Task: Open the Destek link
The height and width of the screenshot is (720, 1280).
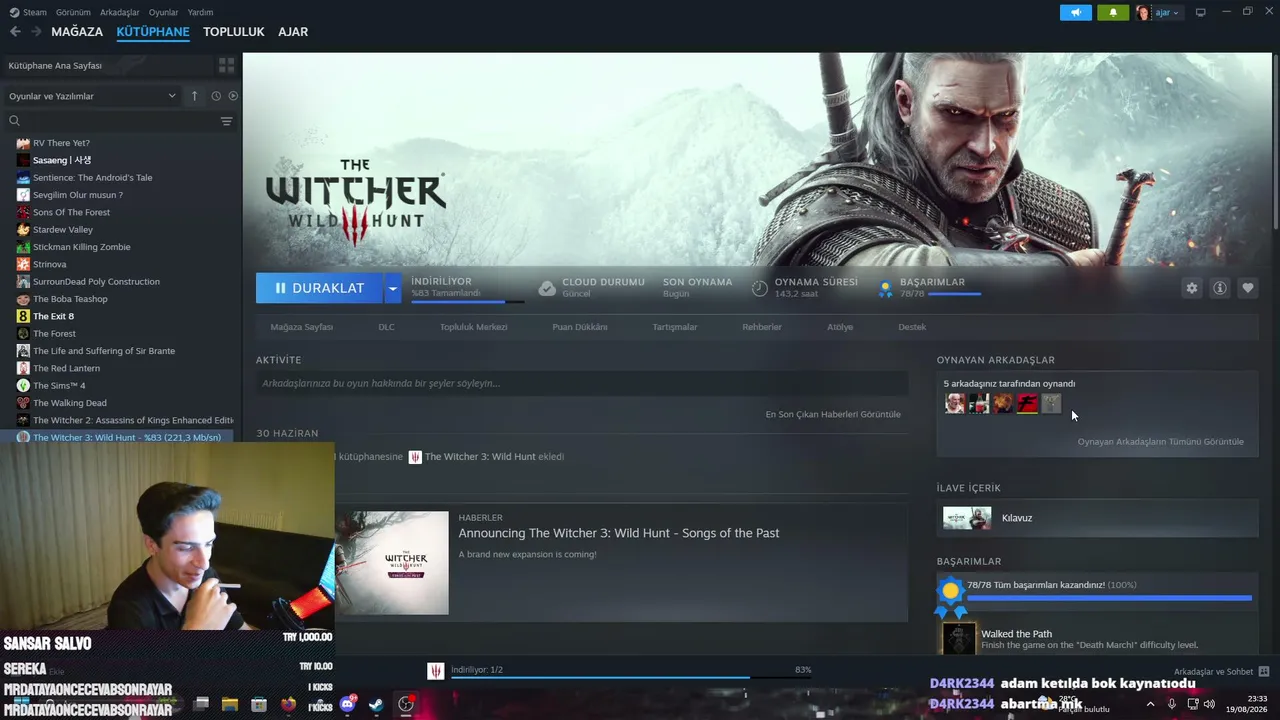Action: [x=912, y=327]
